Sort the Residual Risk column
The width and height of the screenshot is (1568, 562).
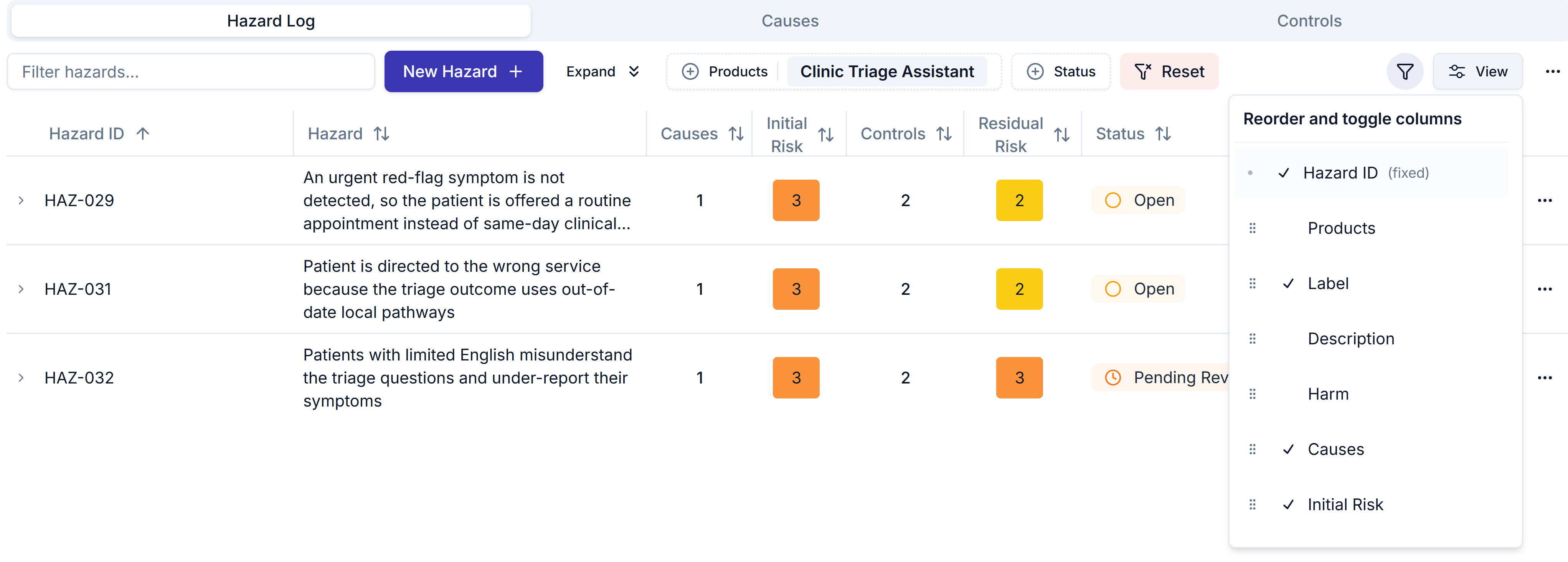[1062, 135]
